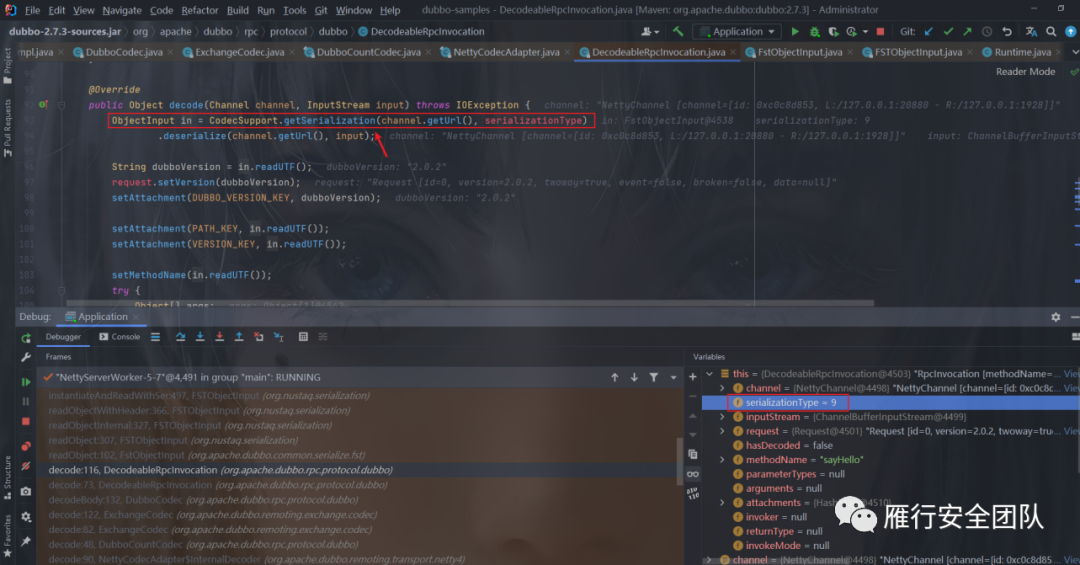Viewport: 1080px width, 565px height.
Task: Collapse the 'this' variable node
Action: pos(709,374)
